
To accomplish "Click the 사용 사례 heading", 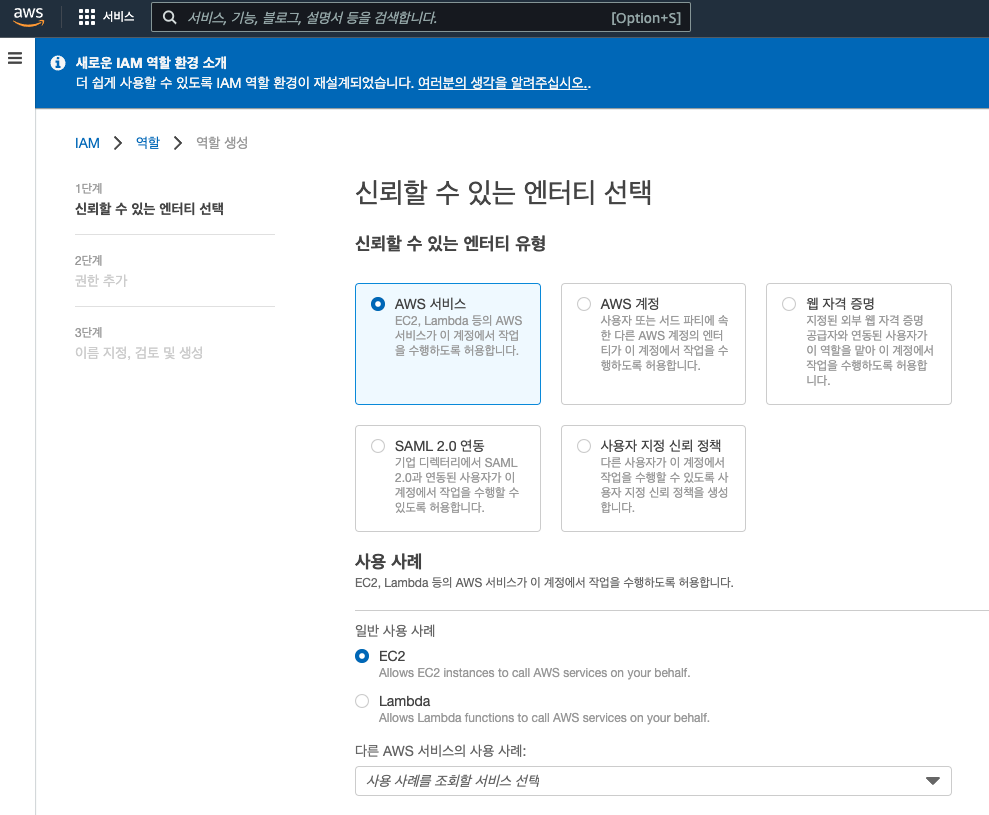I will tap(389, 561).
